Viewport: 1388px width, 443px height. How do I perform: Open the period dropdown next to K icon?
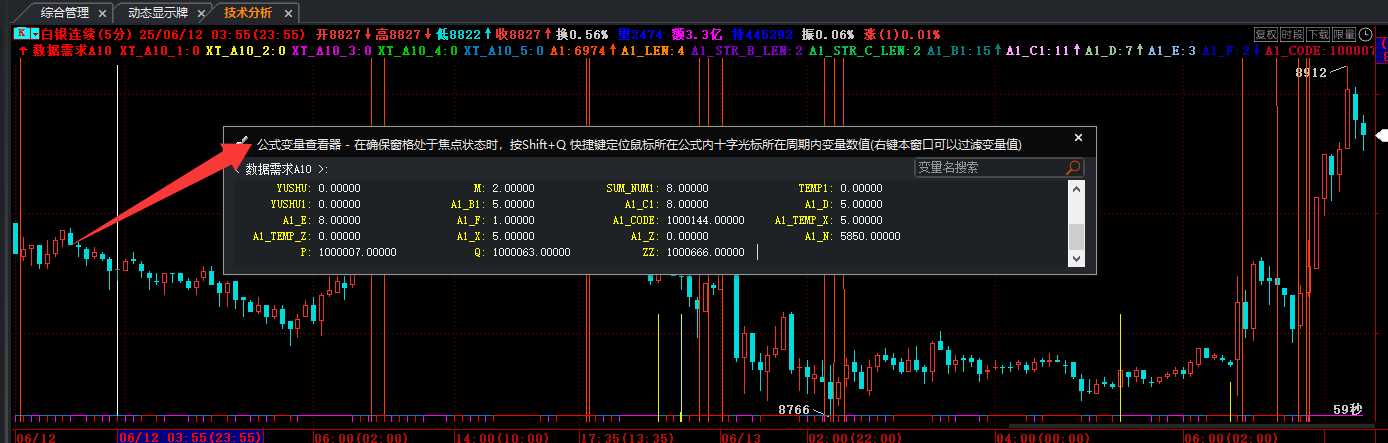coord(33,33)
